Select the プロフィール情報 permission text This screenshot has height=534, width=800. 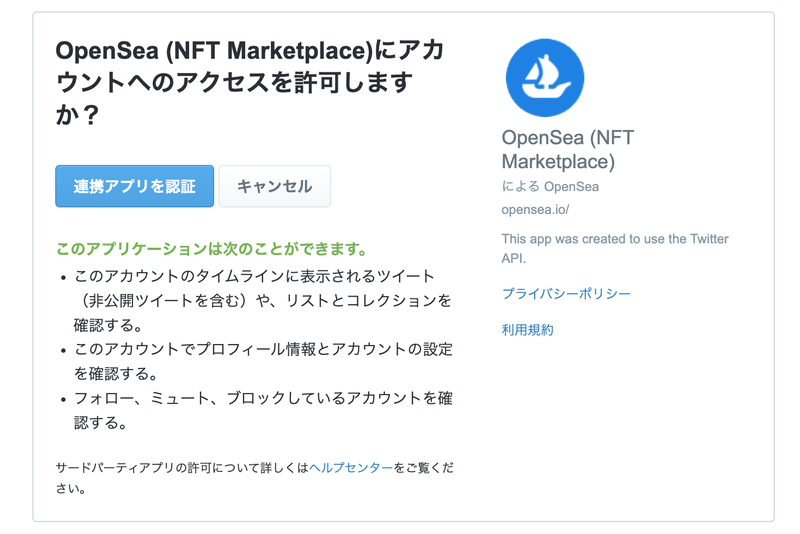[x=263, y=361]
